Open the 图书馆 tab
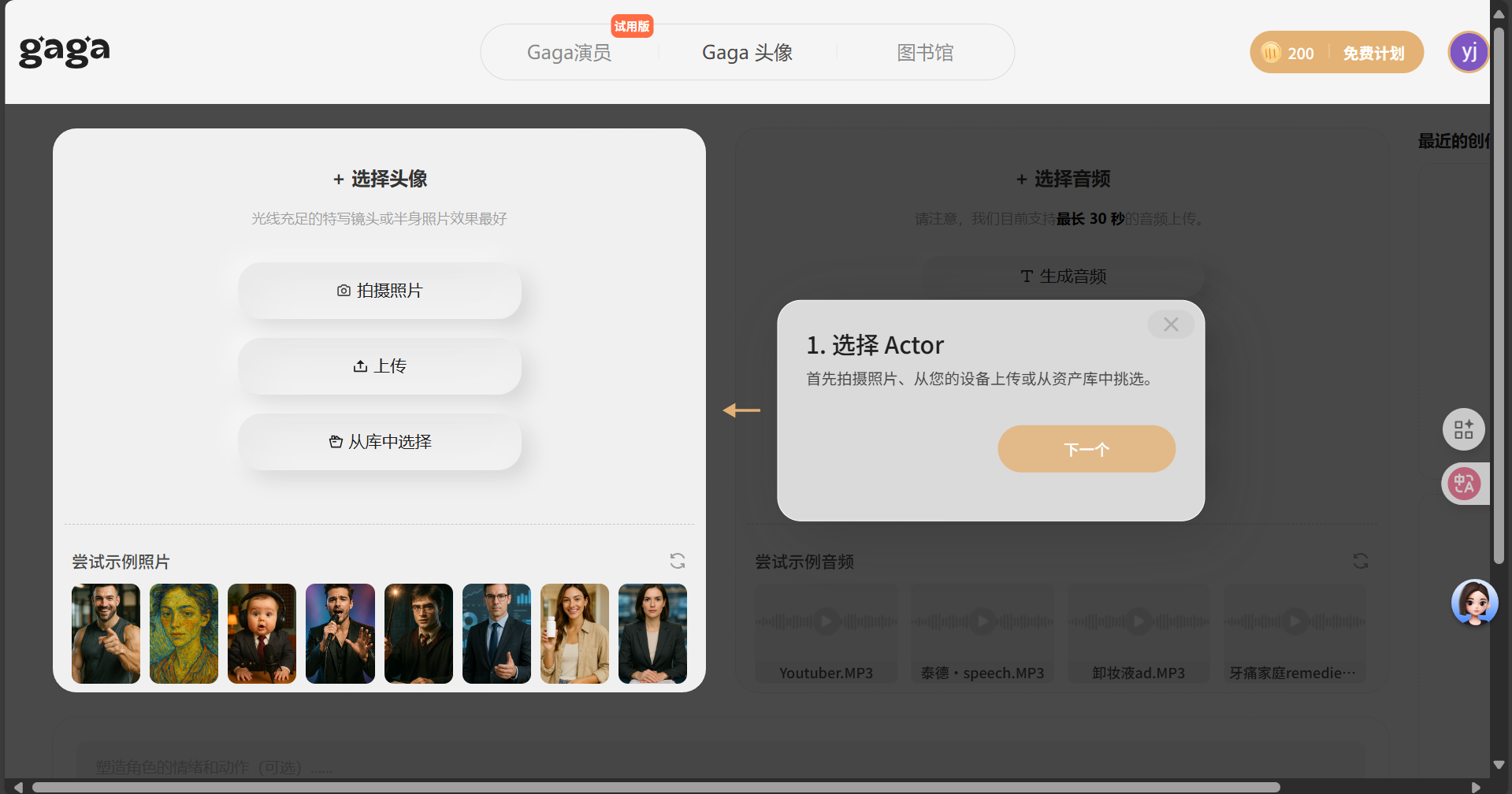Image resolution: width=1512 pixels, height=794 pixels. coord(925,53)
